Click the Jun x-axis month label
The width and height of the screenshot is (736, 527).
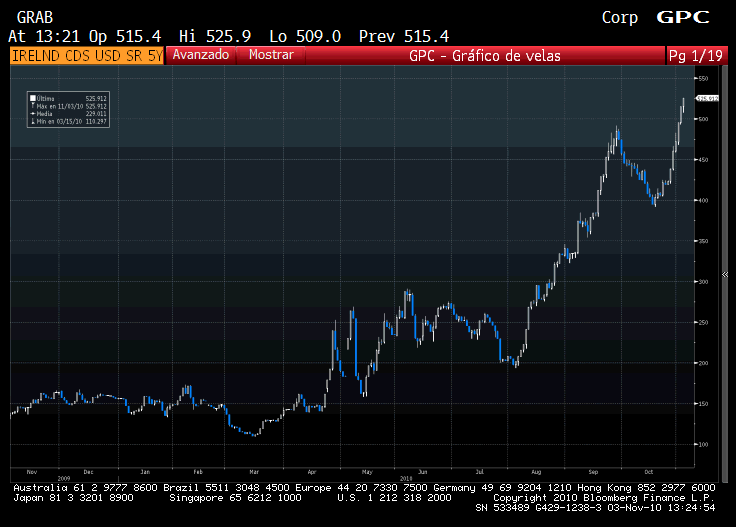pyautogui.click(x=423, y=472)
